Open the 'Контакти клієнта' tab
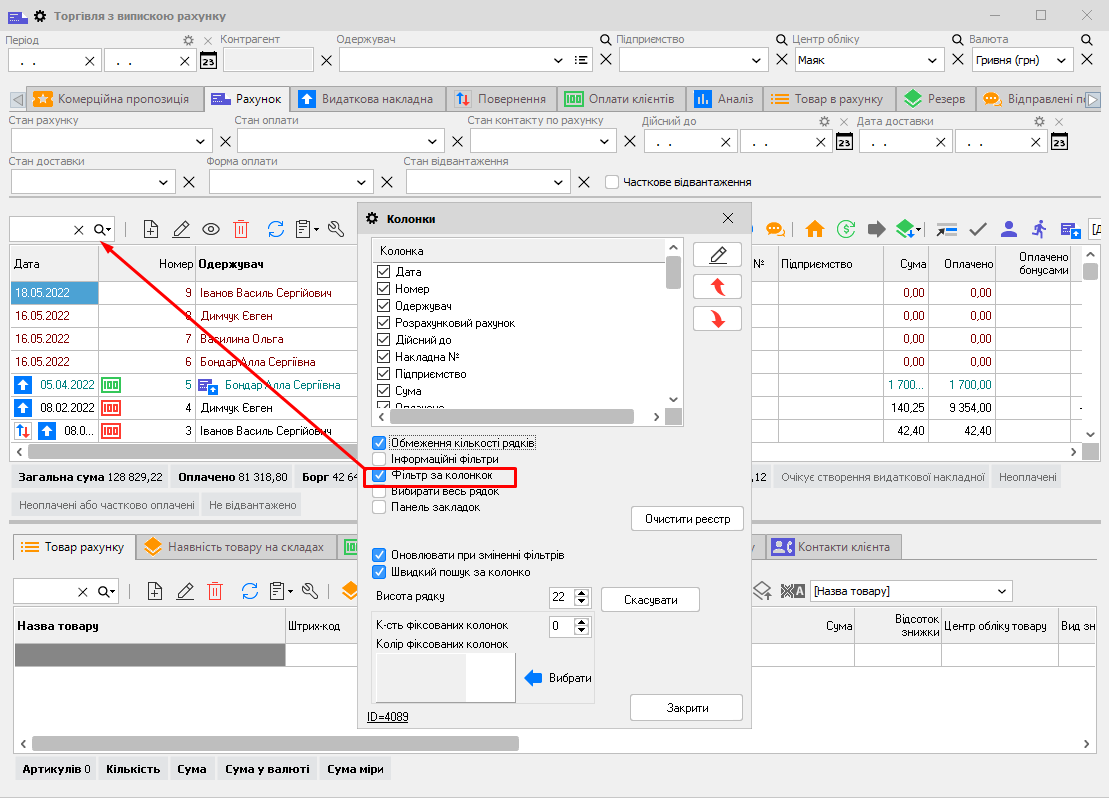1109x798 pixels. point(836,546)
